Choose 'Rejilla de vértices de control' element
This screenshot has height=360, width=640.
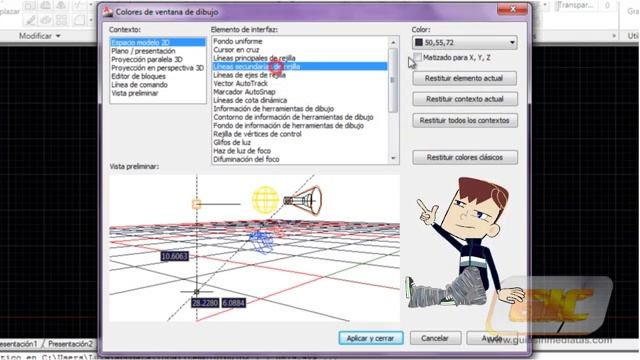[x=257, y=134]
